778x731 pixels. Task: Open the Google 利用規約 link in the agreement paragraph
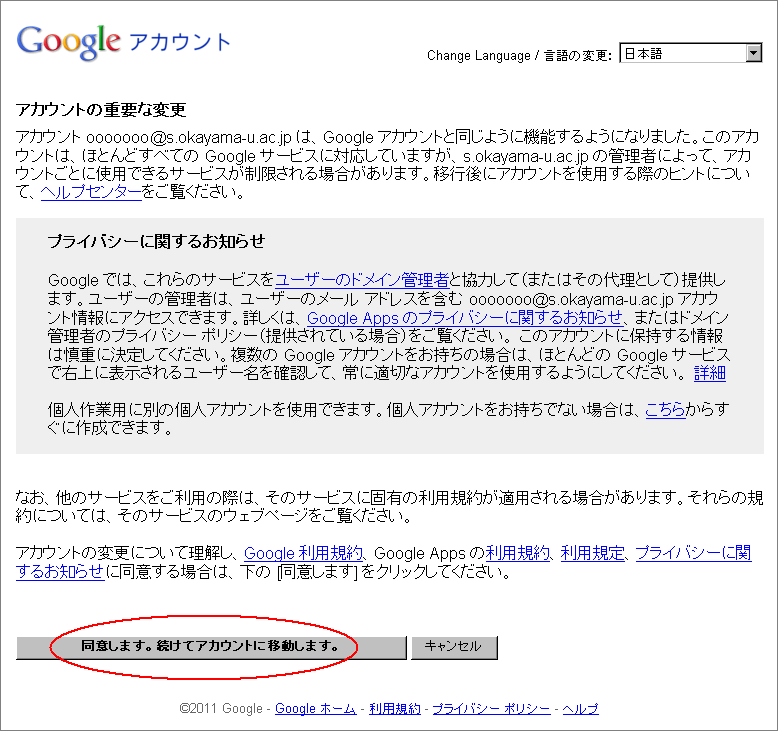pyautogui.click(x=303, y=553)
